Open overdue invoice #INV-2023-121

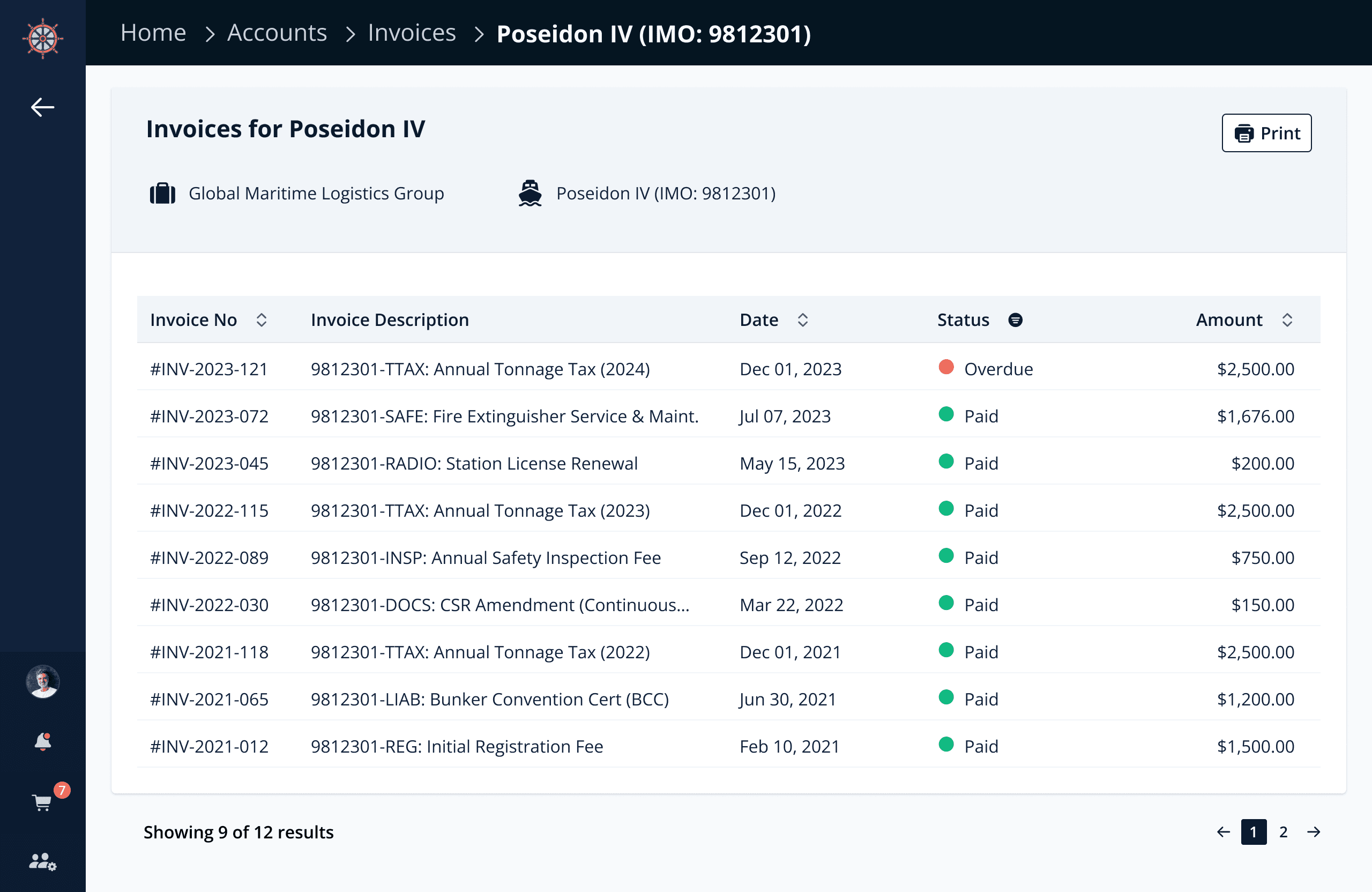click(209, 369)
